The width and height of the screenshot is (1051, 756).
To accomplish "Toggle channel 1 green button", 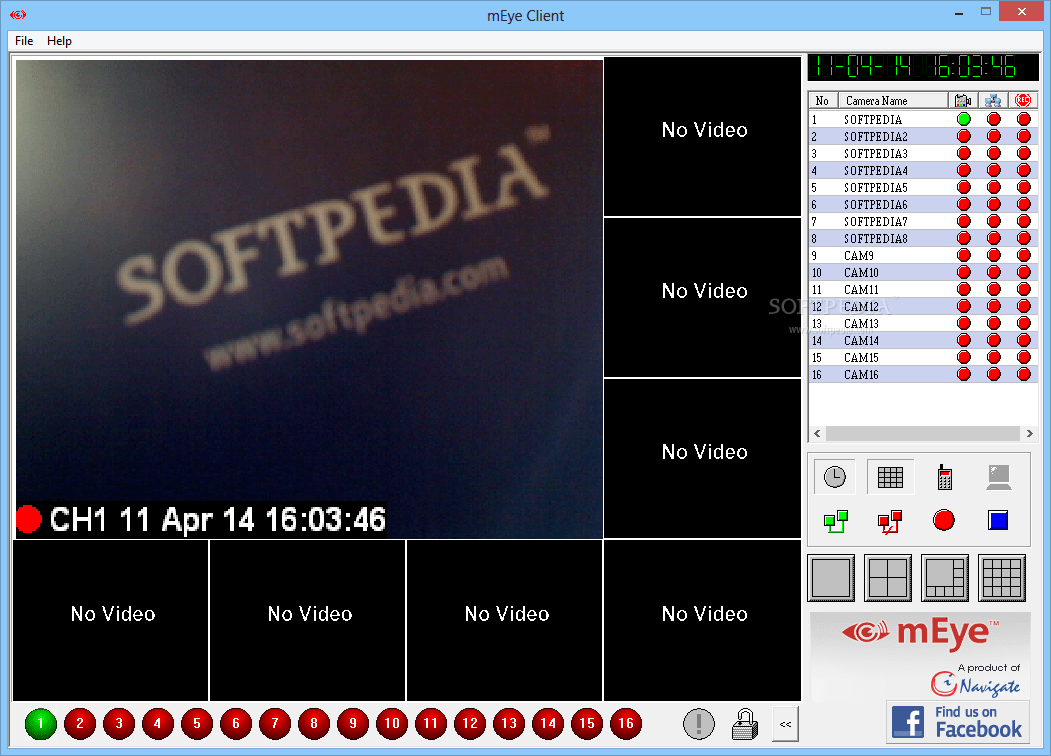I will click(x=40, y=724).
